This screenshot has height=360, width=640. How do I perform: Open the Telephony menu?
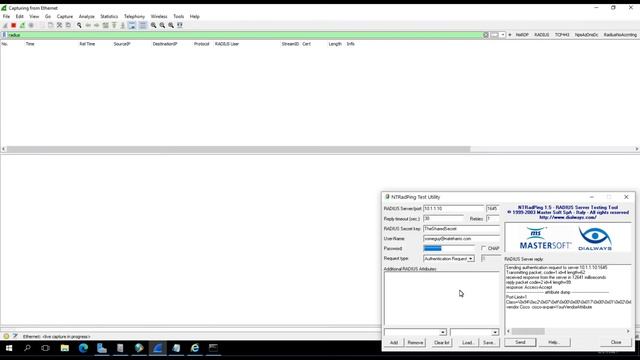[134, 16]
